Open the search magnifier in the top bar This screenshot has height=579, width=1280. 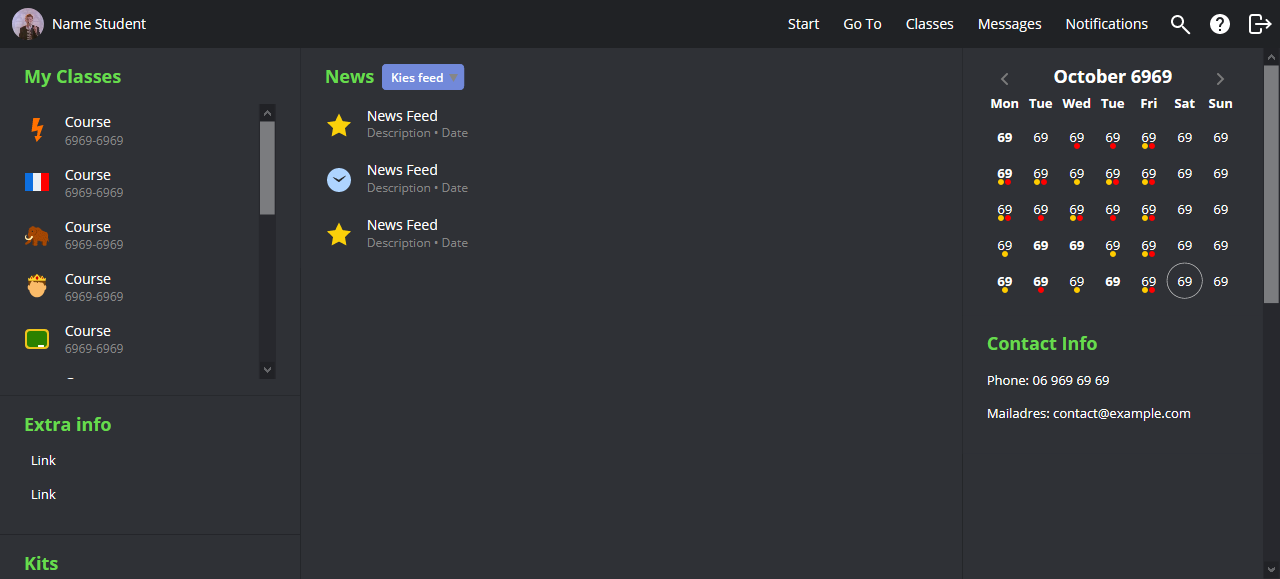tap(1180, 24)
